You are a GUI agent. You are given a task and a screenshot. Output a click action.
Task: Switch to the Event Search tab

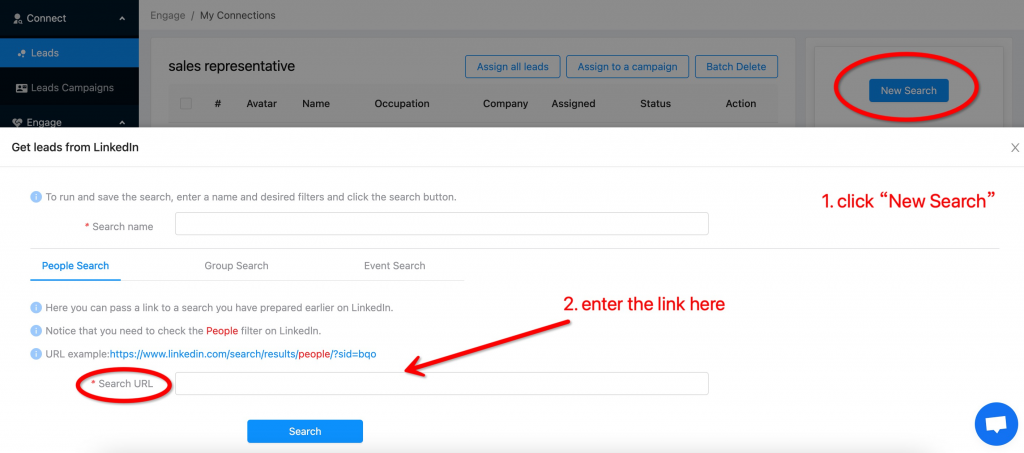tap(394, 266)
